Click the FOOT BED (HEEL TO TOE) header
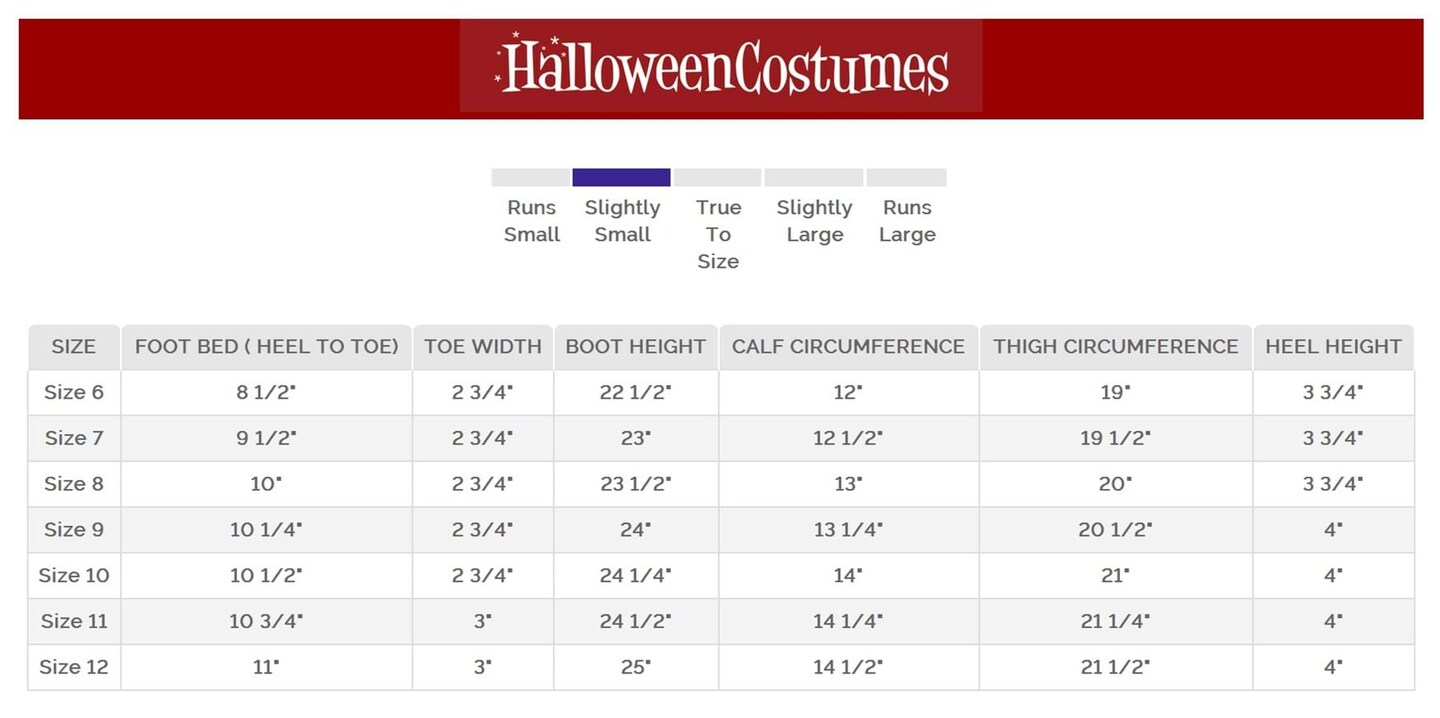This screenshot has height=718, width=1440. pos(266,347)
